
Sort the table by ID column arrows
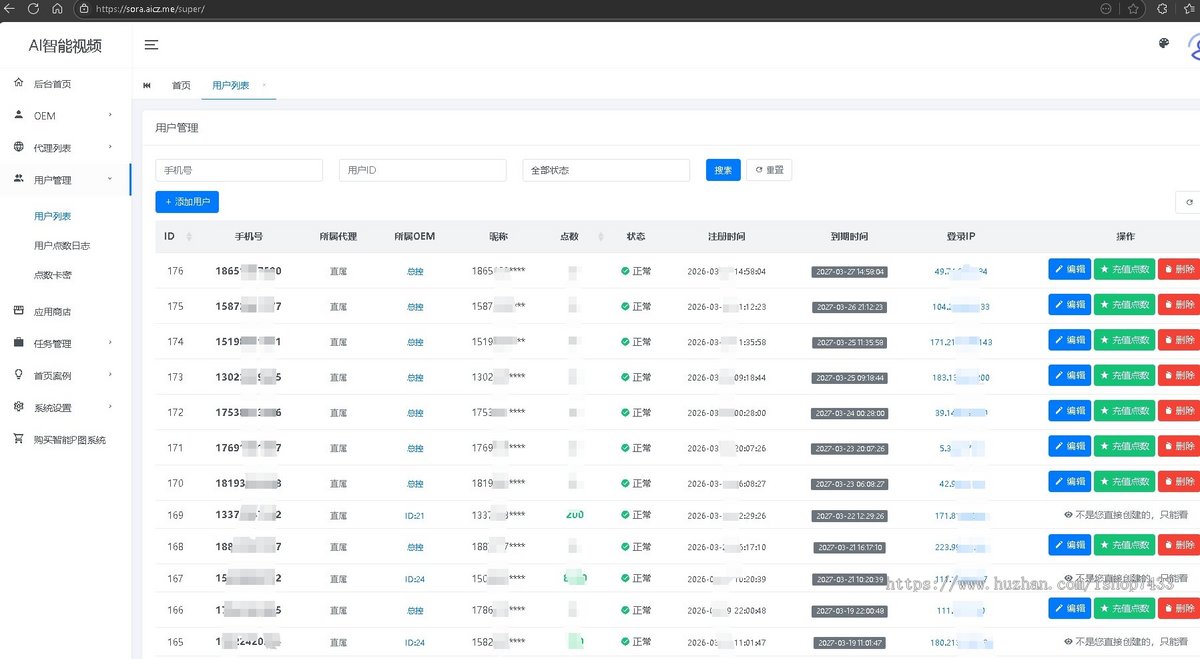190,237
